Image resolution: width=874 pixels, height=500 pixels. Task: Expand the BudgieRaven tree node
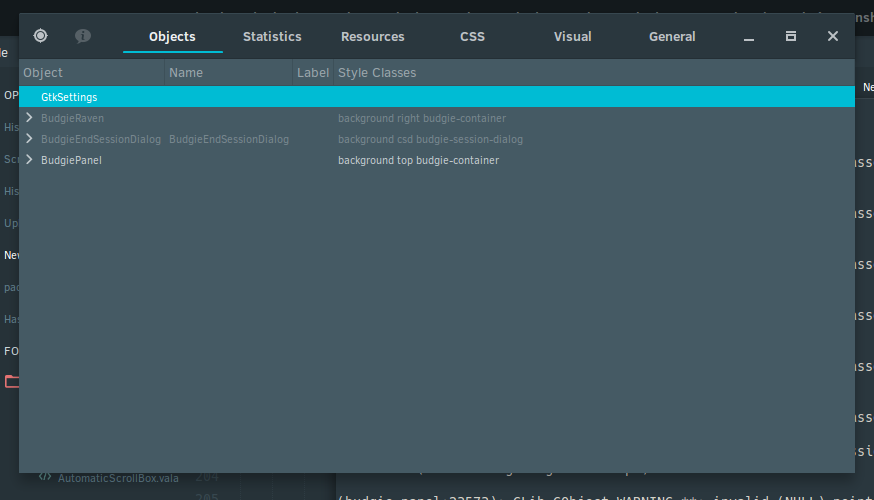30,118
